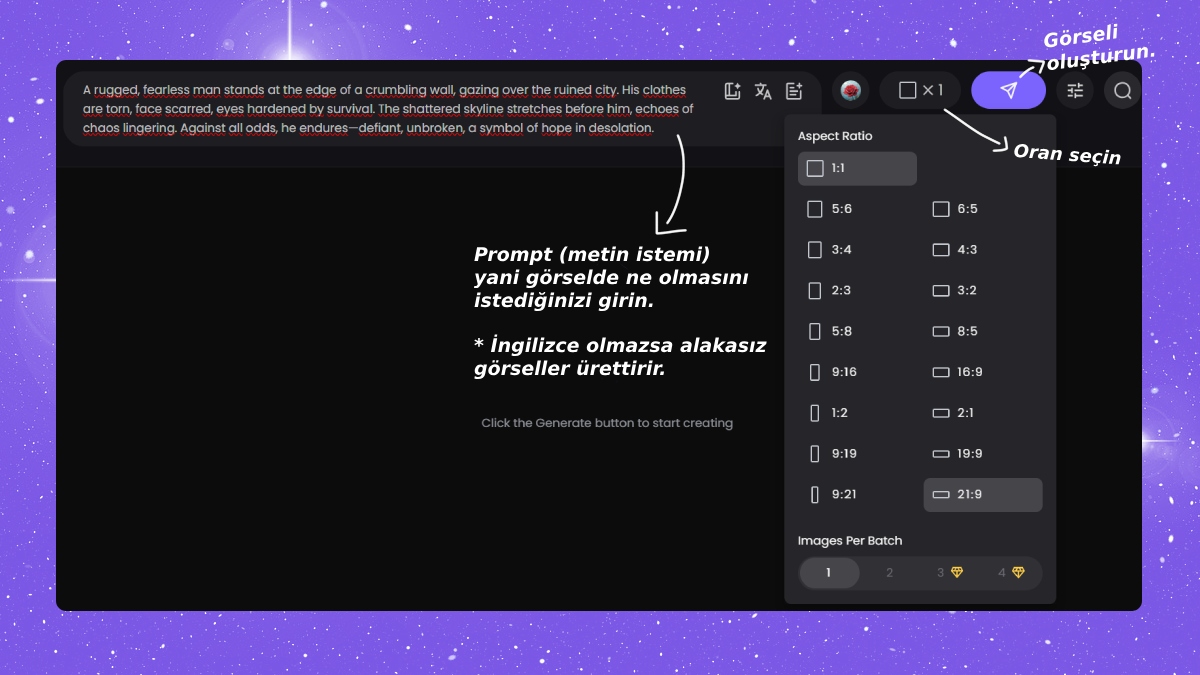Select the 21:9 aspect ratio
The height and width of the screenshot is (675, 1200).
click(982, 495)
